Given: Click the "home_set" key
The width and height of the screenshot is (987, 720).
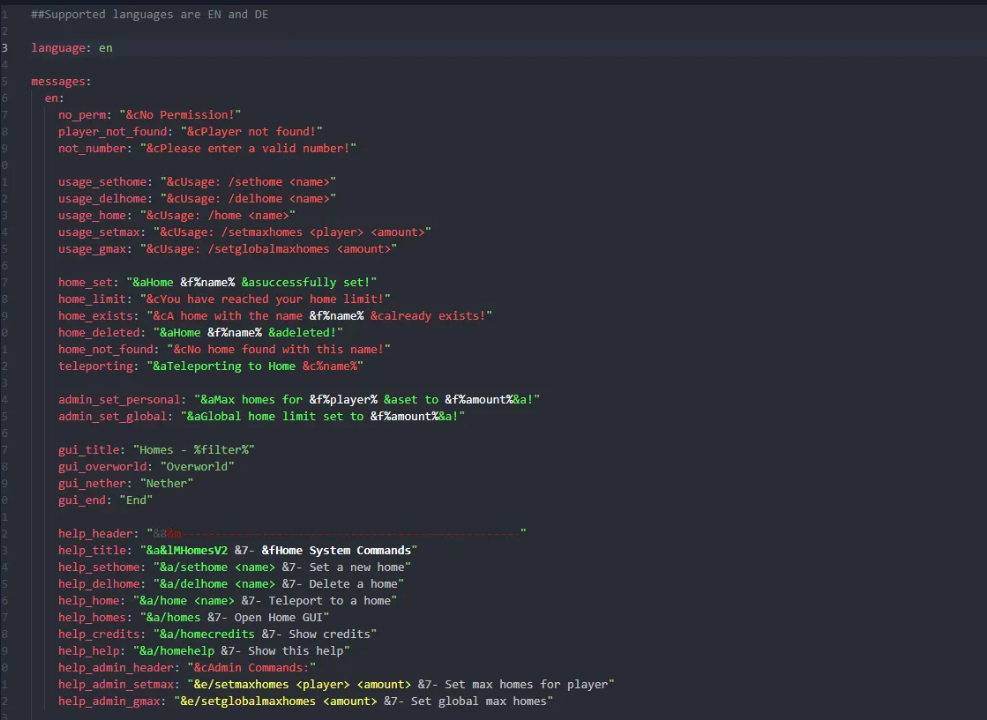Looking at the screenshot, I should click(x=85, y=283).
